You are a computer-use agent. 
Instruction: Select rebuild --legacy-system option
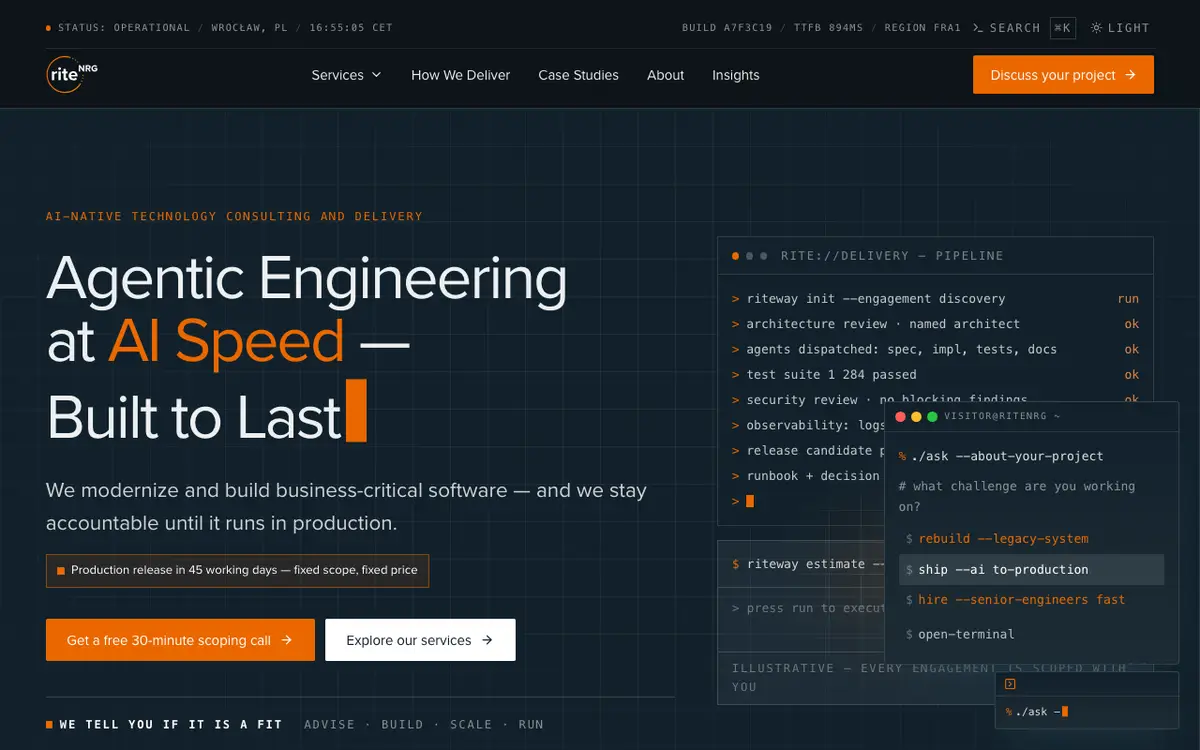(x=1031, y=539)
